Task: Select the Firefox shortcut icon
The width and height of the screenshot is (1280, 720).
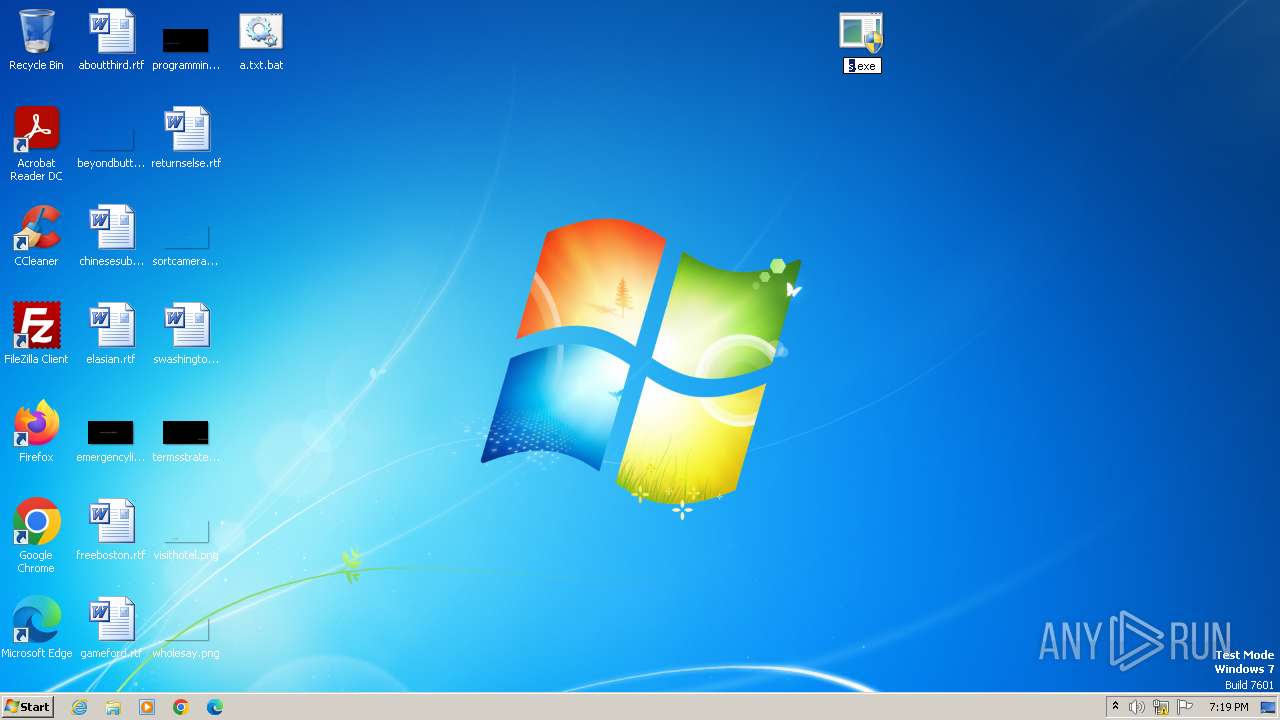Action: (x=36, y=424)
